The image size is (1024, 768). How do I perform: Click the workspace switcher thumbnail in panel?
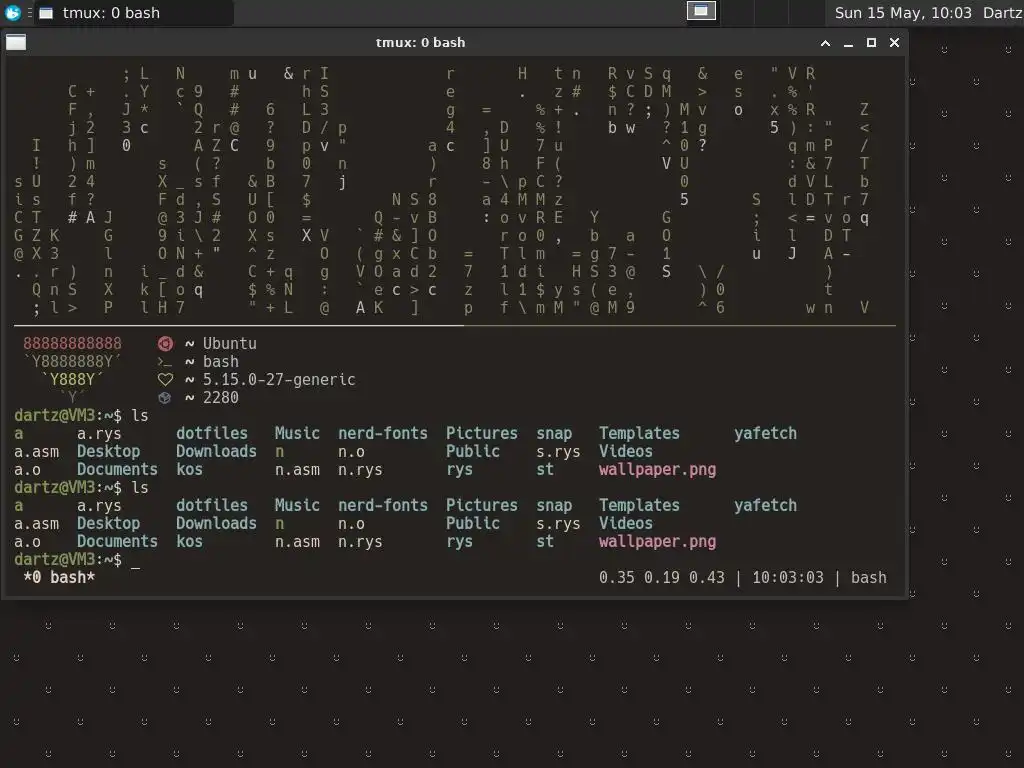click(x=701, y=10)
